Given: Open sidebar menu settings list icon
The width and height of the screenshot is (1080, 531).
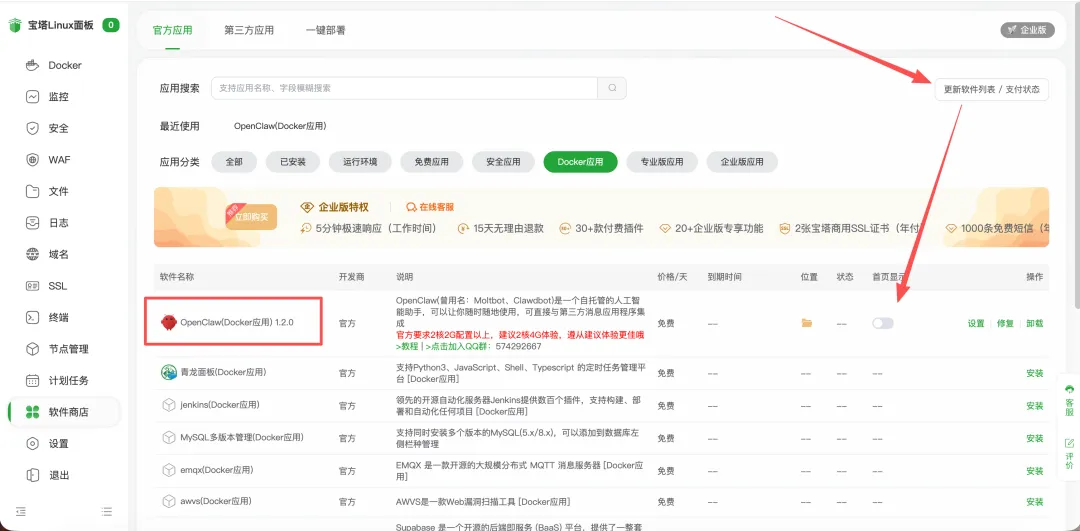Looking at the screenshot, I should (x=106, y=511).
